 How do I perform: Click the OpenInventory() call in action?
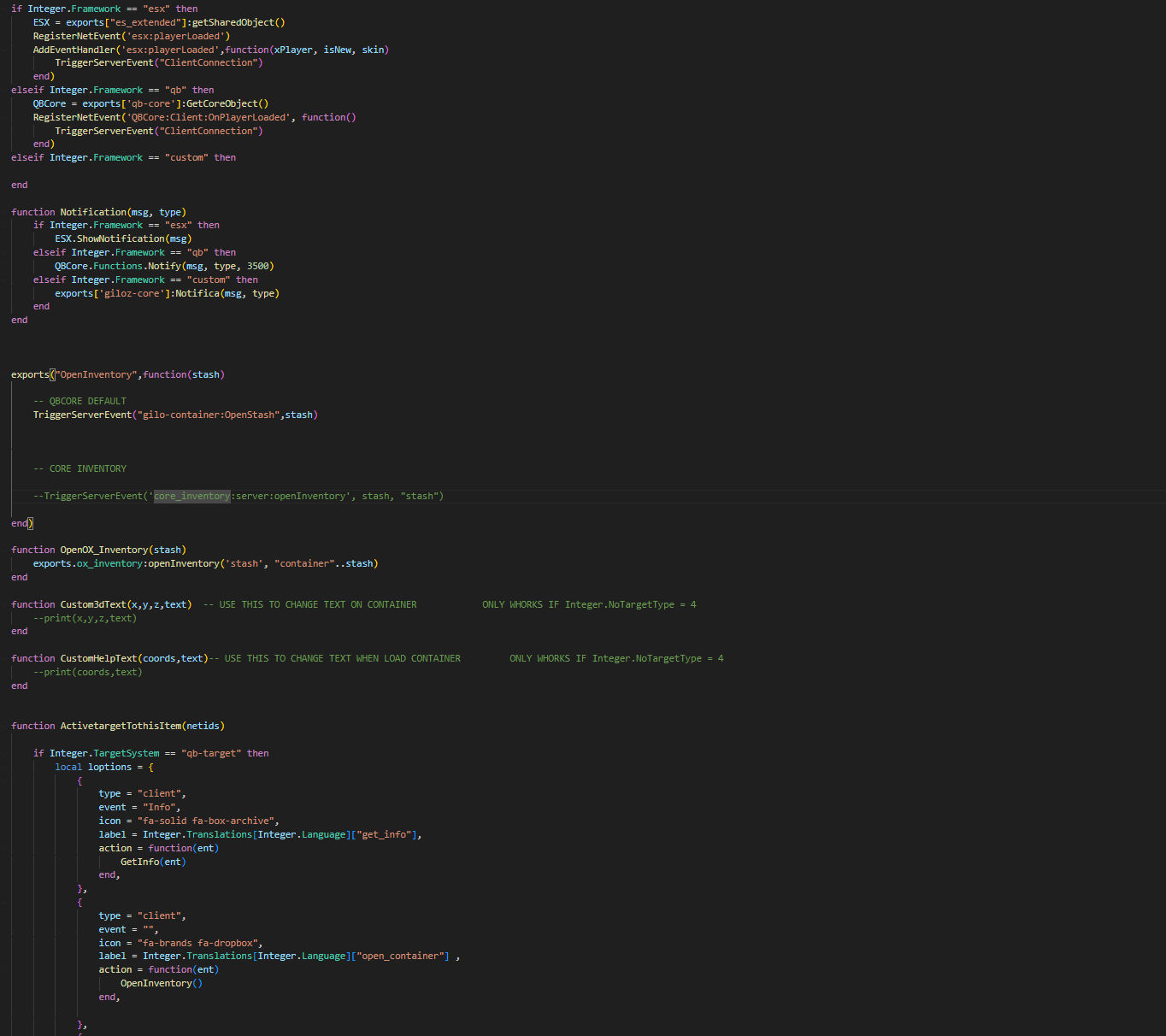[x=162, y=983]
